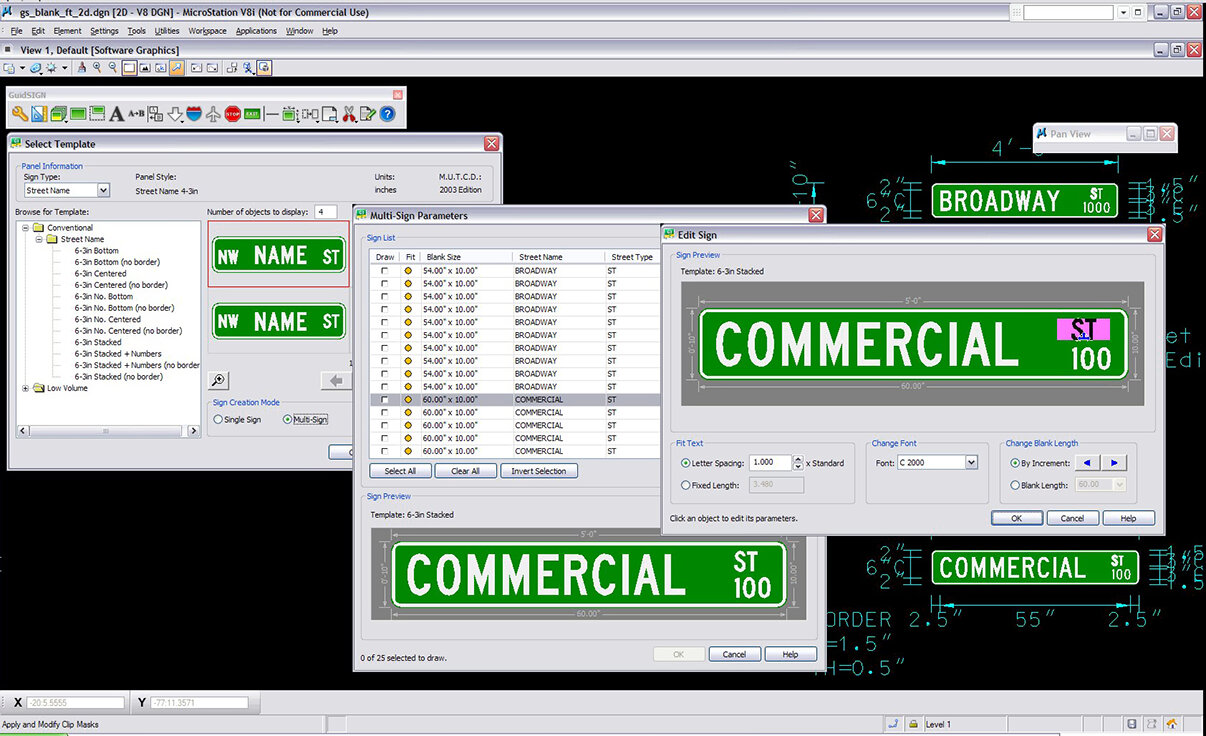The width and height of the screenshot is (1206, 736).
Task: Open GuidSIGN help question mark icon
Action: click(387, 114)
